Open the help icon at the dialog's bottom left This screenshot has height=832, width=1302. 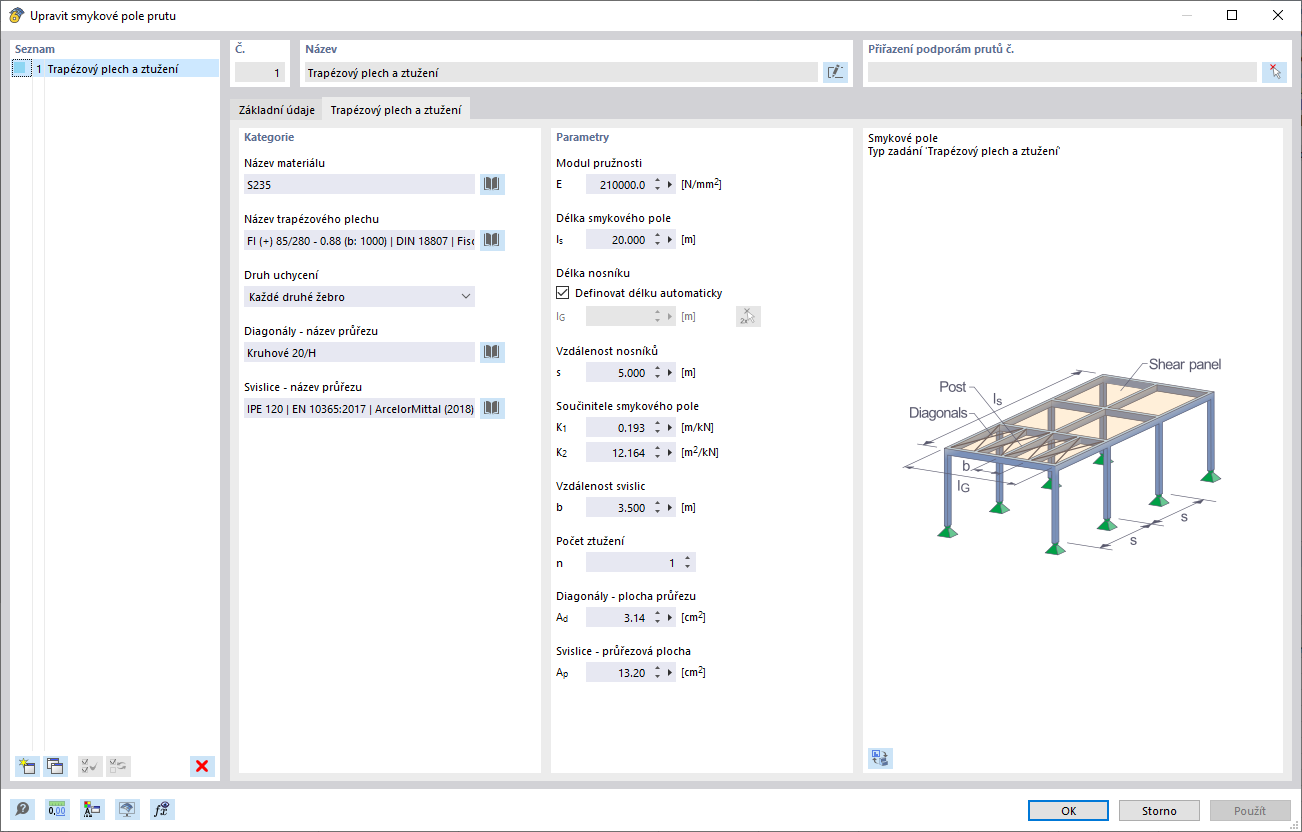tap(22, 810)
